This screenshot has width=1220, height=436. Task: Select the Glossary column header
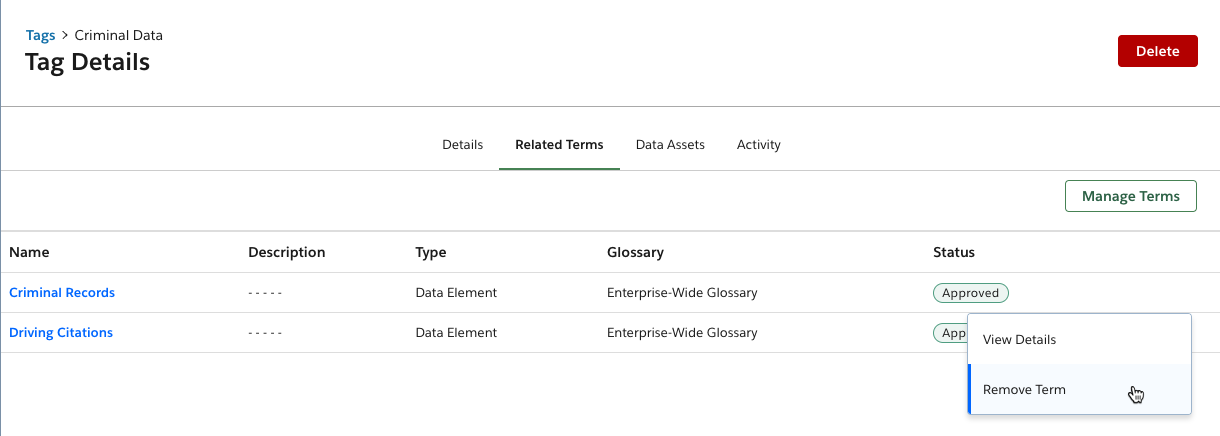tap(635, 252)
